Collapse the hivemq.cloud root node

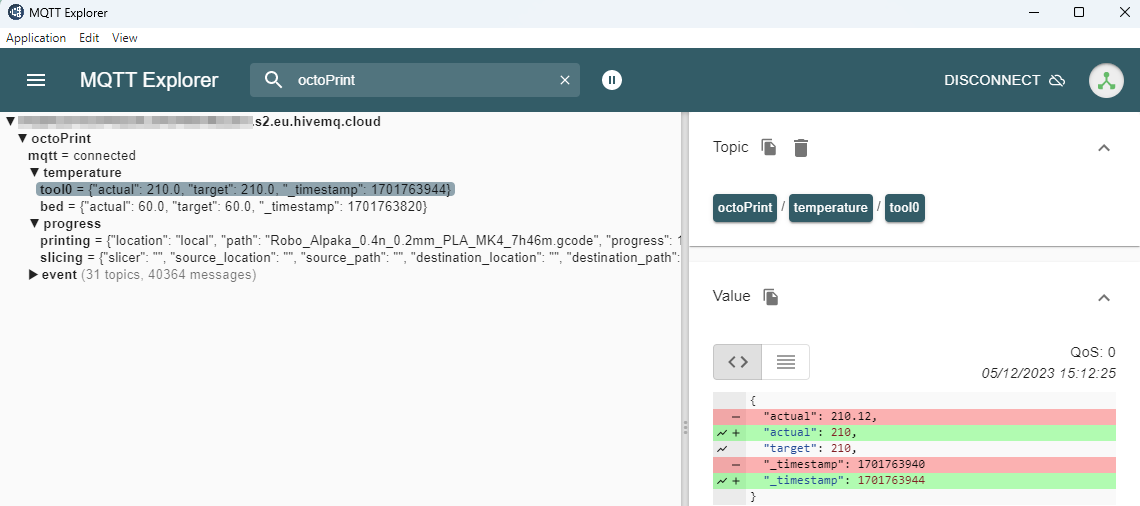pyautogui.click(x=9, y=121)
